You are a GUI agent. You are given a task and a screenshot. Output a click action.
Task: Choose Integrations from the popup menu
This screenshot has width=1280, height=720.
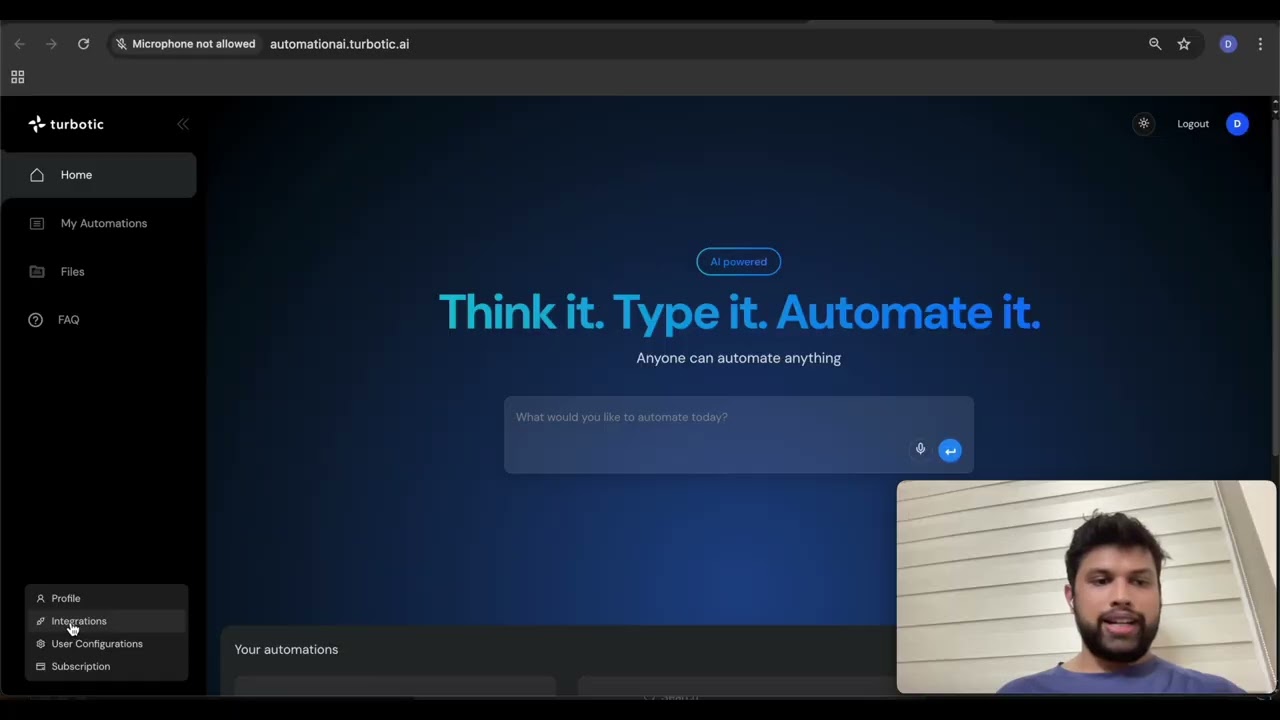click(79, 621)
